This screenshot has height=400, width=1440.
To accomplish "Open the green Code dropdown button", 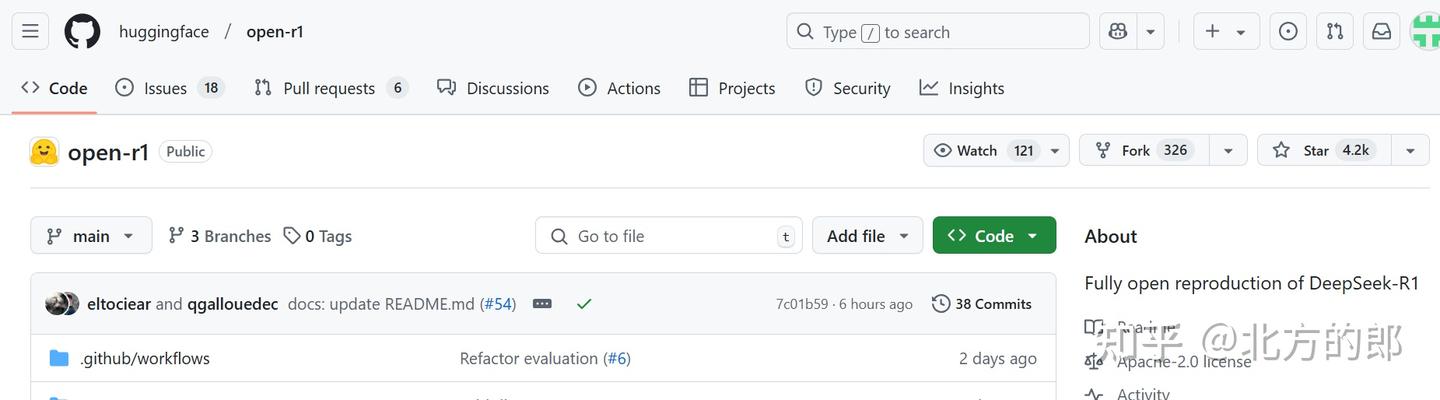I will (x=994, y=236).
